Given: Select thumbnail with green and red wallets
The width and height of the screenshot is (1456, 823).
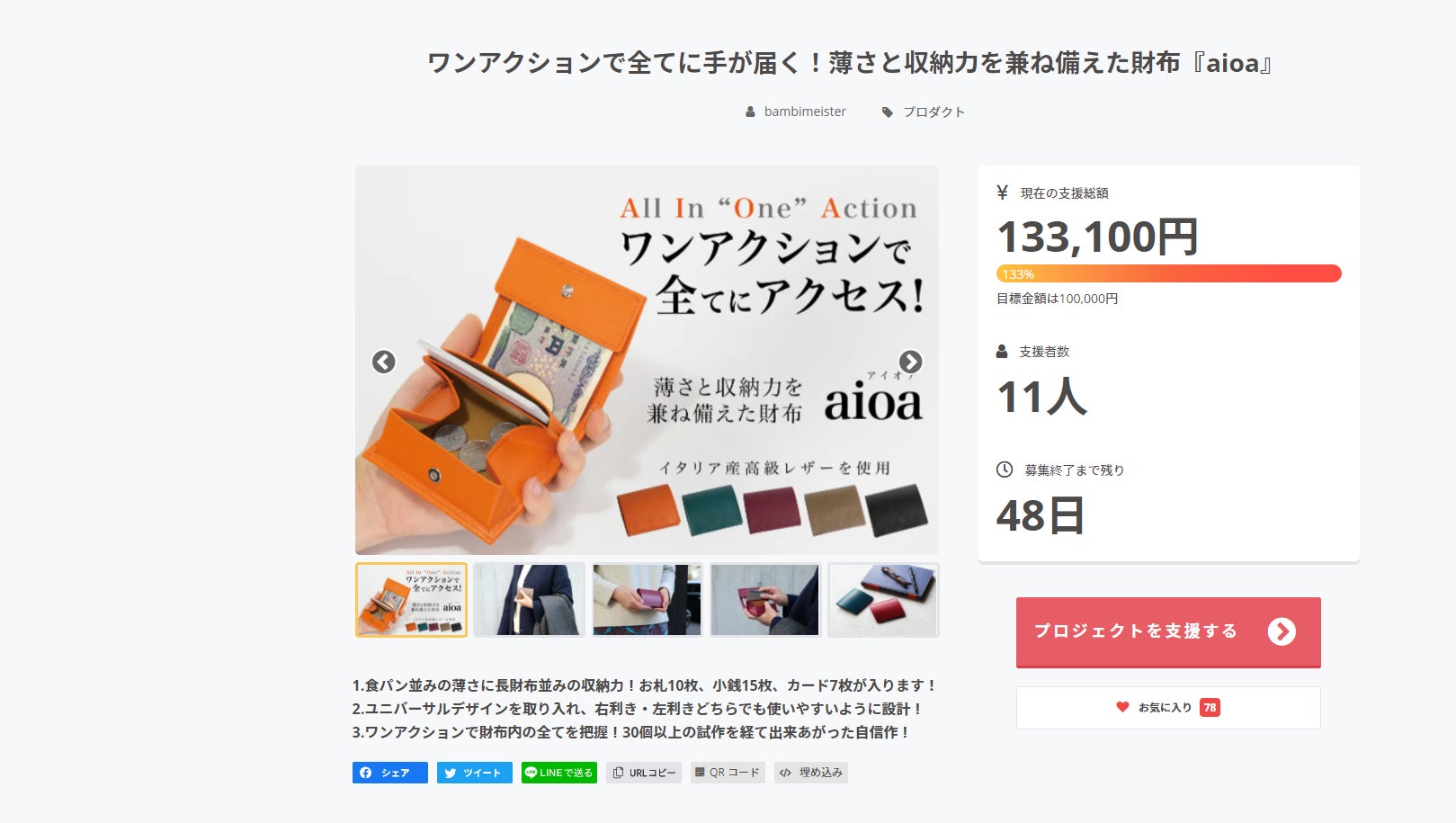Looking at the screenshot, I should (883, 600).
